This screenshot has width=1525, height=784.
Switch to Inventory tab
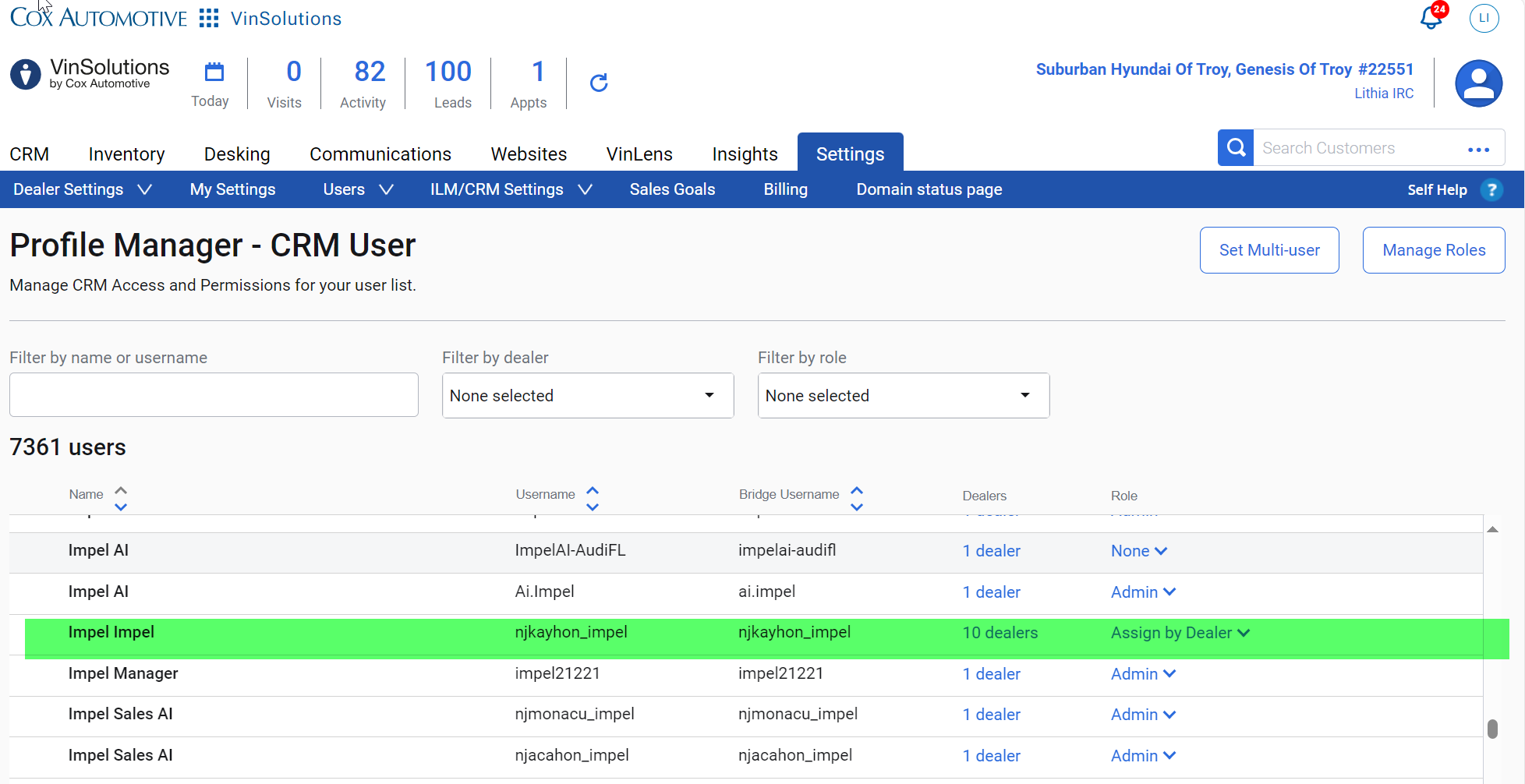[x=126, y=154]
